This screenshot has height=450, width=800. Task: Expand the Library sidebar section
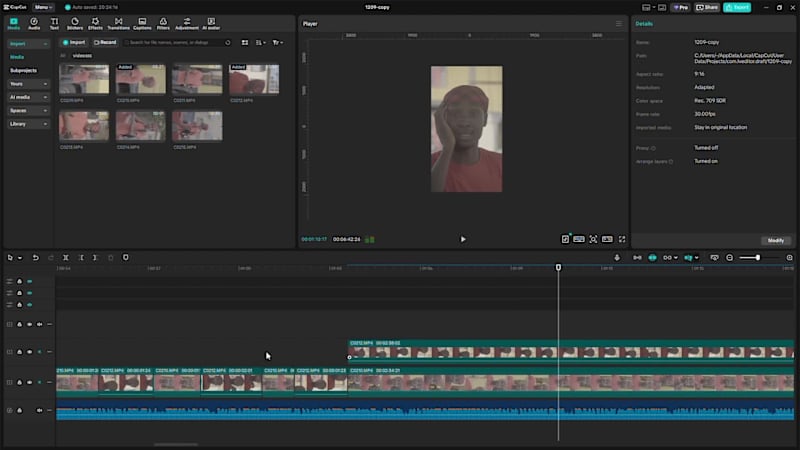pos(25,123)
